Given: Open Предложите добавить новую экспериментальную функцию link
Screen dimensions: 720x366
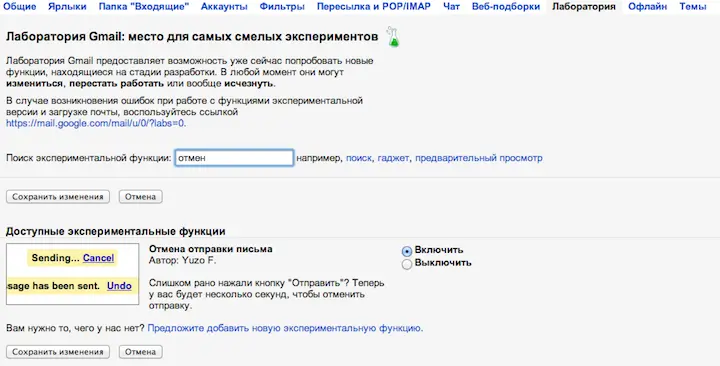Looking at the screenshot, I should tap(285, 328).
